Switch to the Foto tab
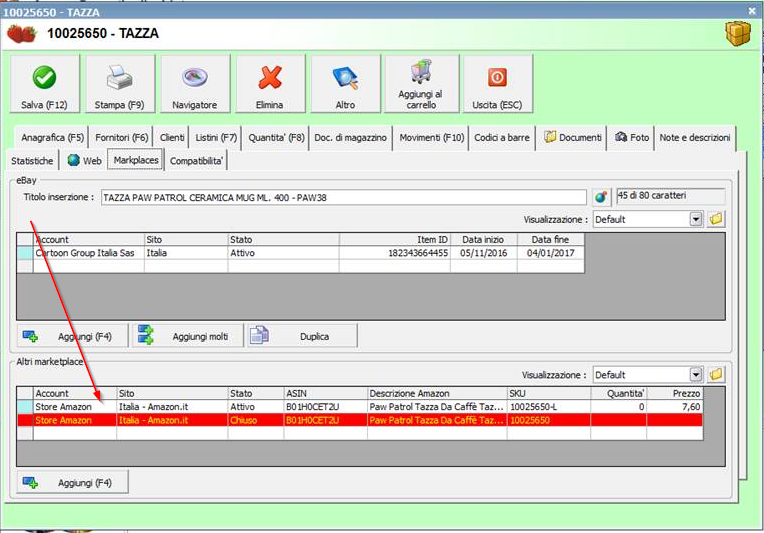 click(631, 138)
